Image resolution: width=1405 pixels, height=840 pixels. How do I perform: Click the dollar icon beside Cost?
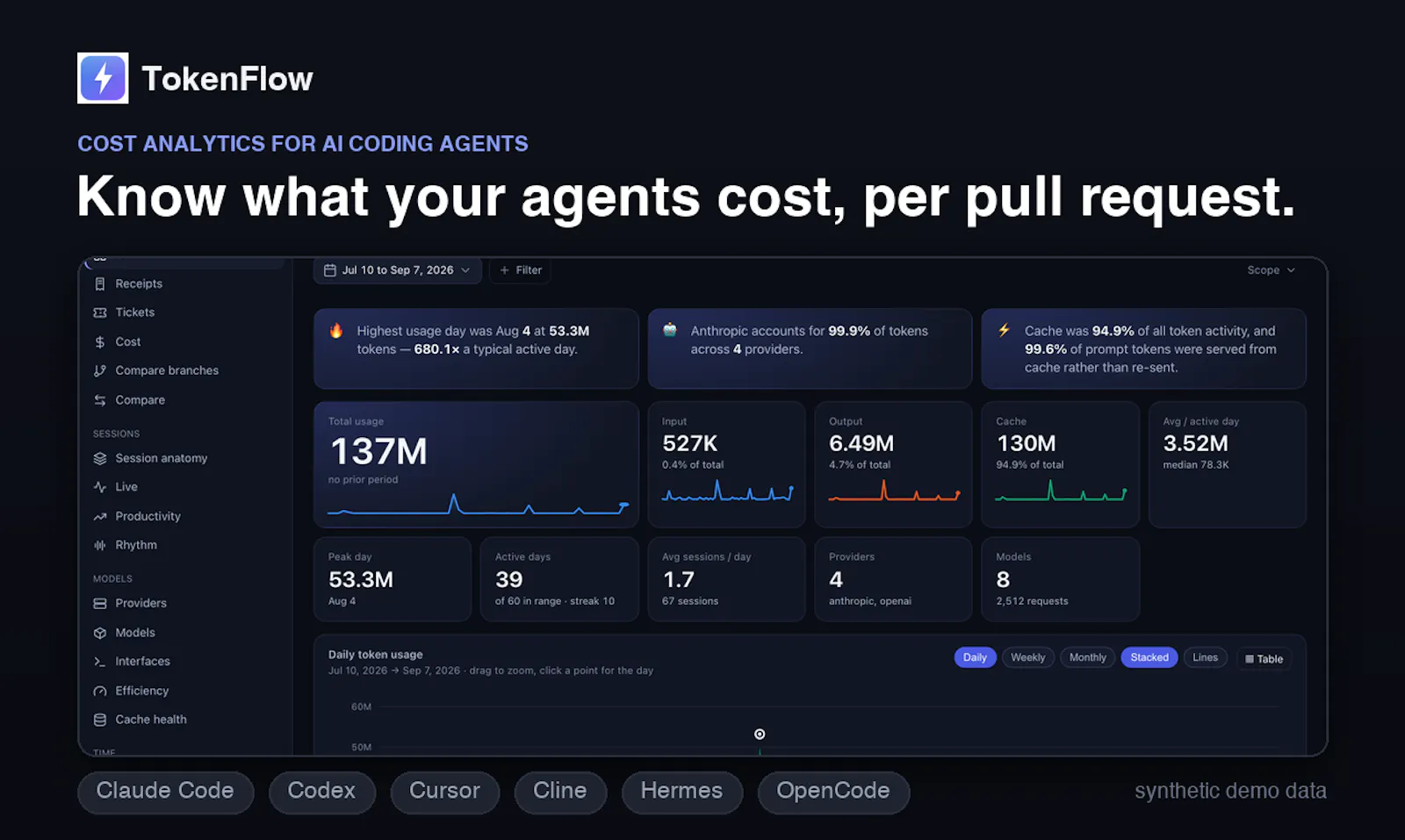point(100,341)
